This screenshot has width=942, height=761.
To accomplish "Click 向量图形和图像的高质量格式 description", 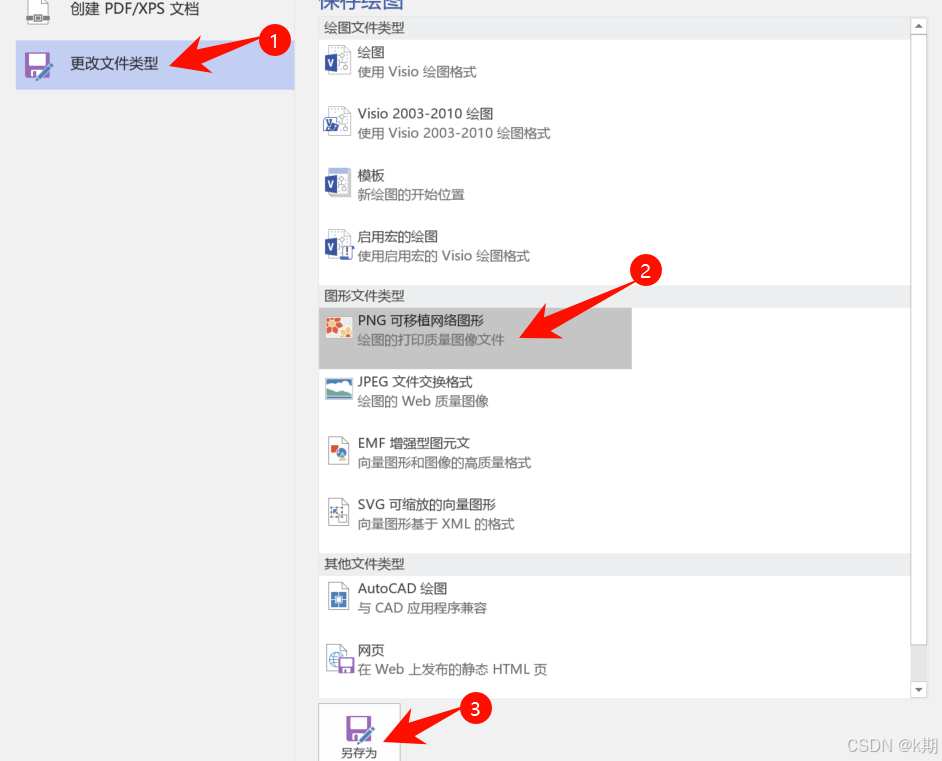I will point(444,462).
